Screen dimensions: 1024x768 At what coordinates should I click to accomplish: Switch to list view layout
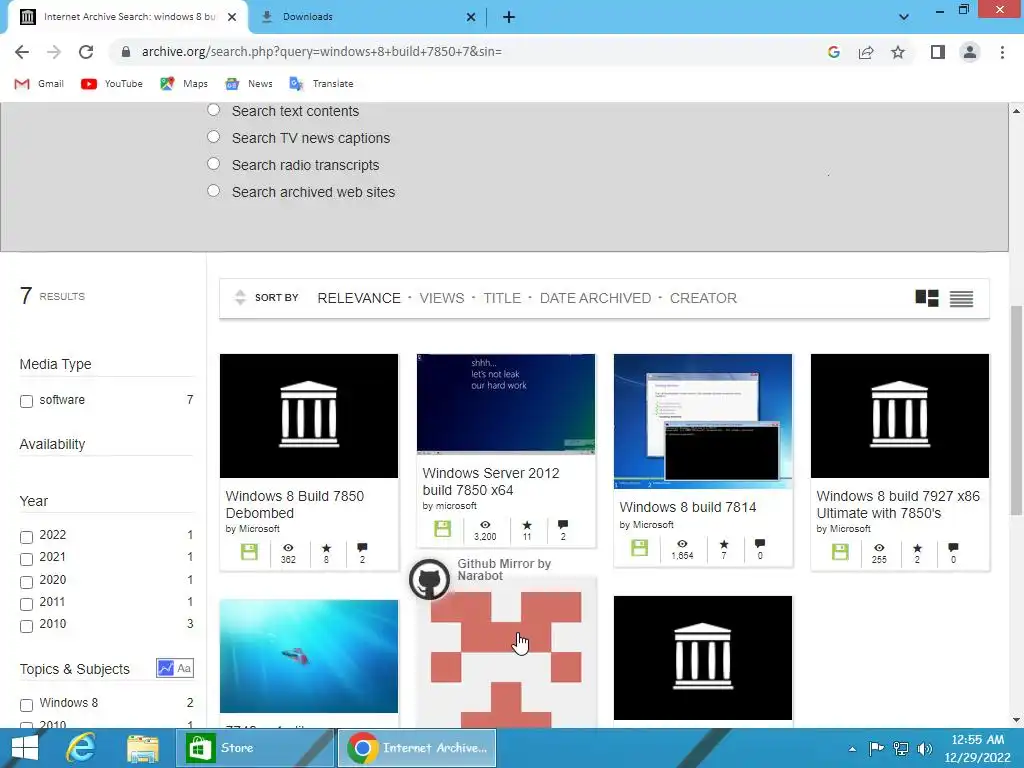[961, 298]
